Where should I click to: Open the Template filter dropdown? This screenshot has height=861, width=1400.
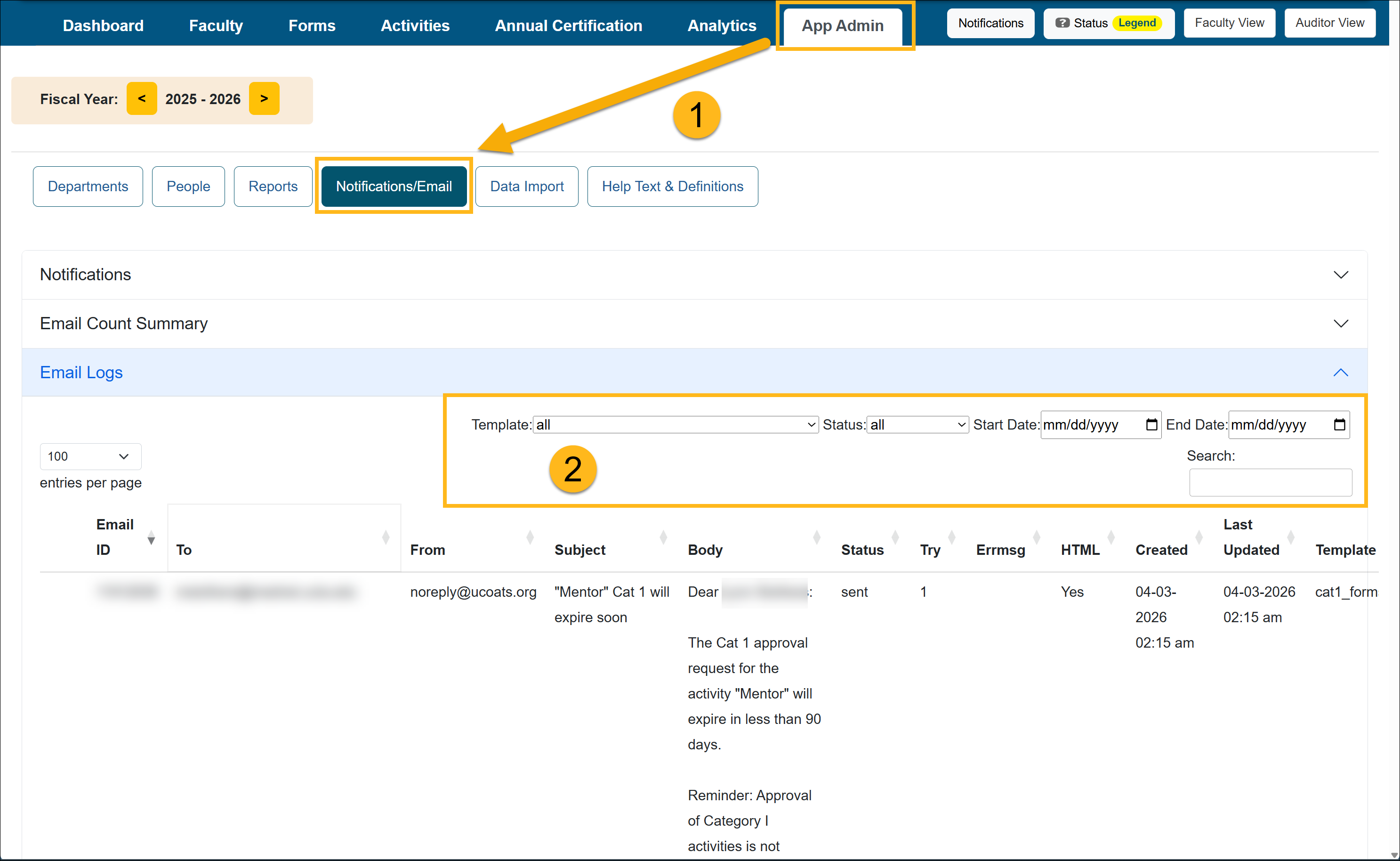point(675,425)
